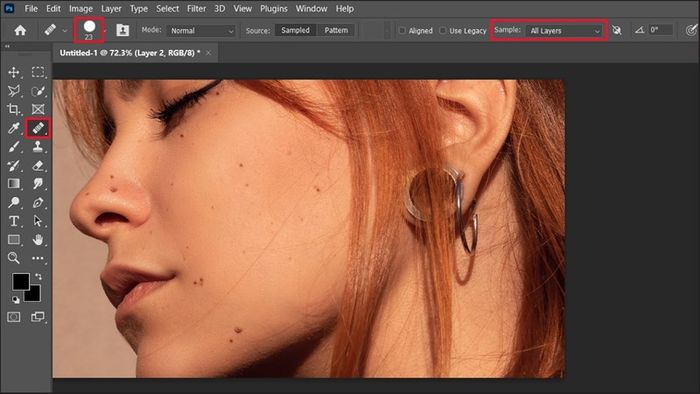Select the Move tool
Viewport: 700px width, 394px height.
[14, 72]
